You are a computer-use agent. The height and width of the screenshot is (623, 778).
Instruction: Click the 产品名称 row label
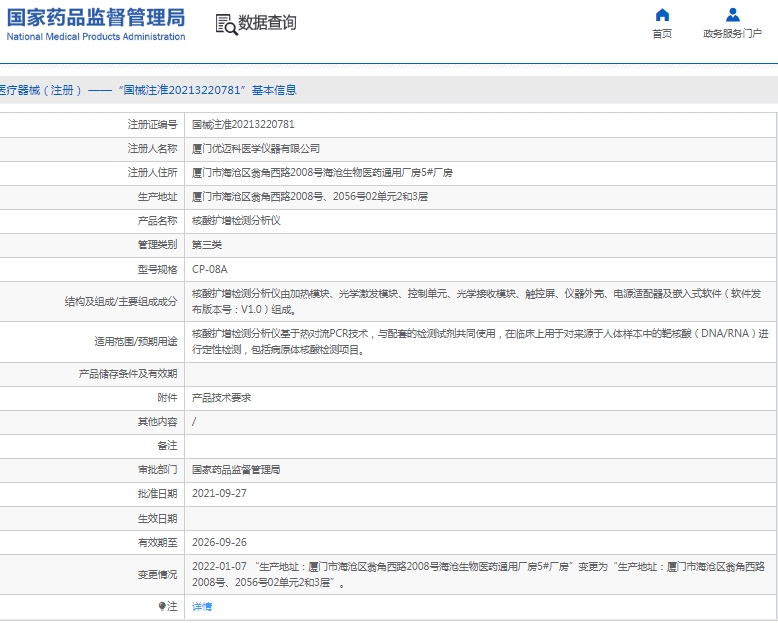(157, 221)
